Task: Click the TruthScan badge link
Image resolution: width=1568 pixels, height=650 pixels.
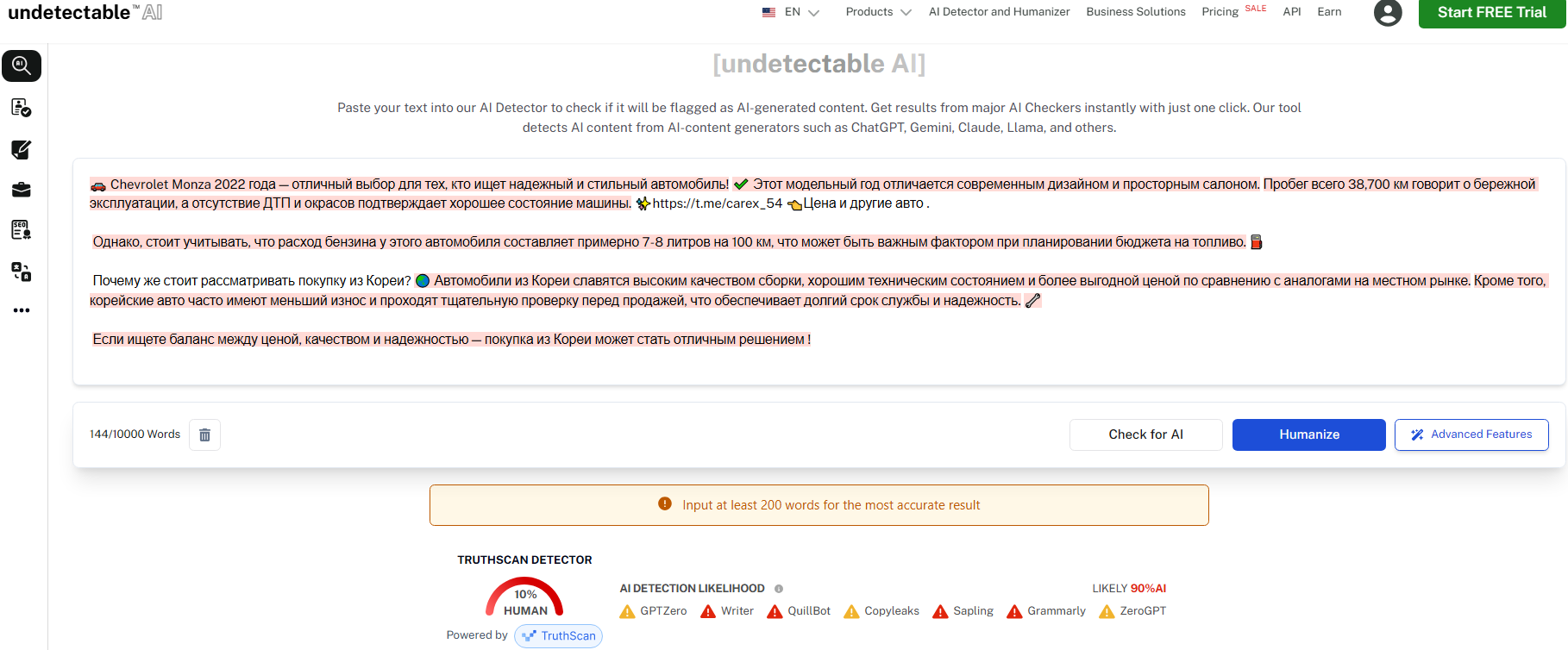Action: (559, 636)
